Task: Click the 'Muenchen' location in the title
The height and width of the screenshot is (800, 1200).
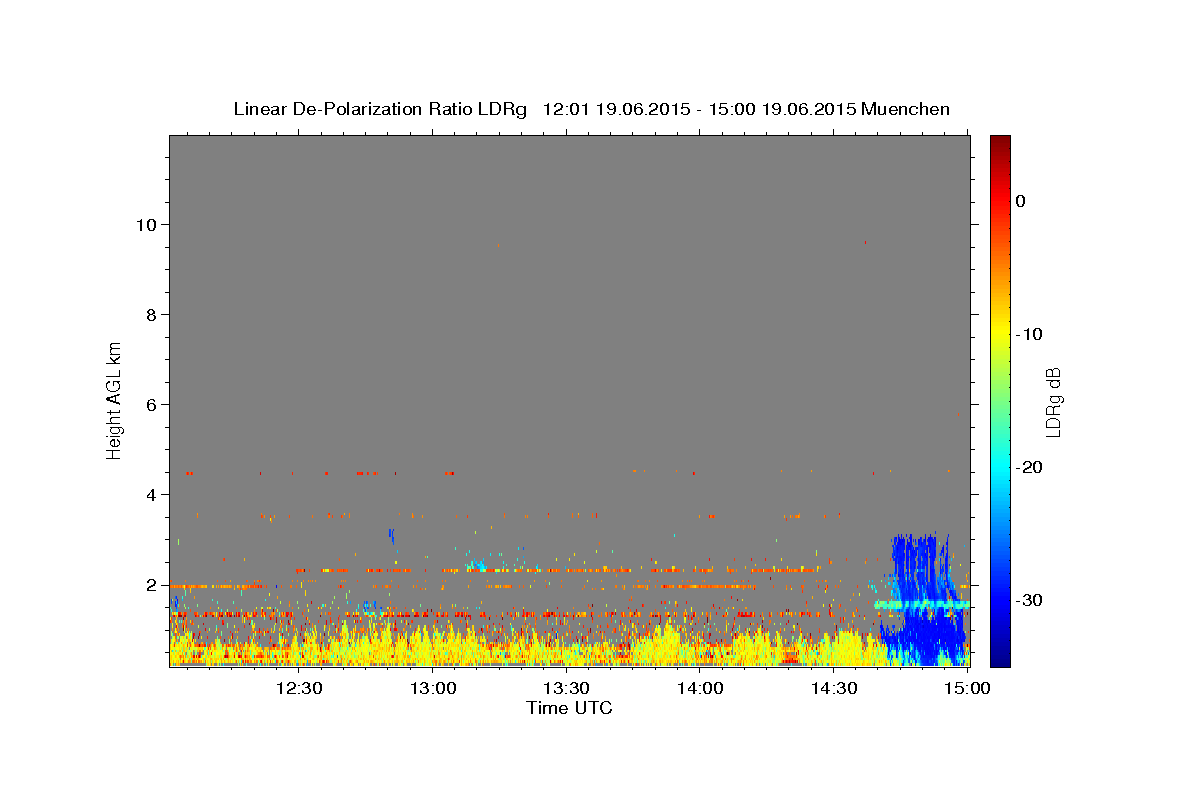Action: [x=906, y=109]
